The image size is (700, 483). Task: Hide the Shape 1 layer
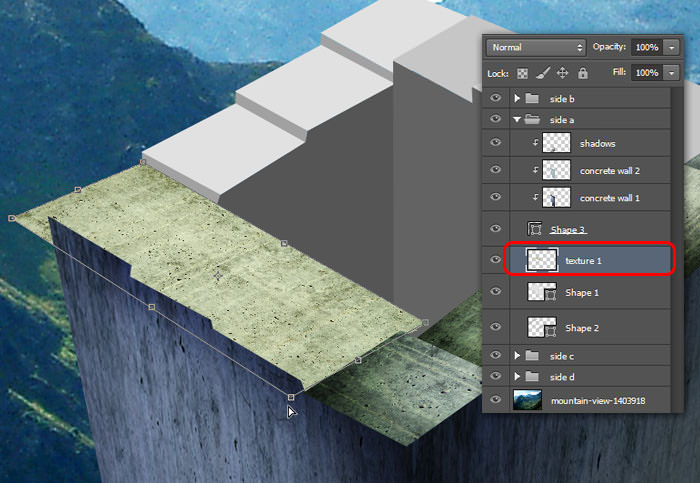pyautogui.click(x=496, y=292)
